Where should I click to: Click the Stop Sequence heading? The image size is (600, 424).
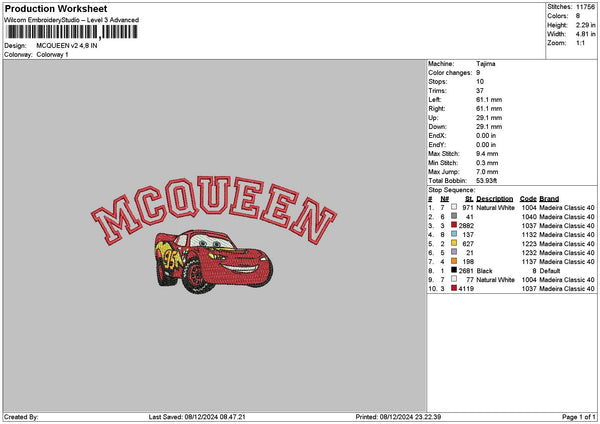click(x=452, y=190)
